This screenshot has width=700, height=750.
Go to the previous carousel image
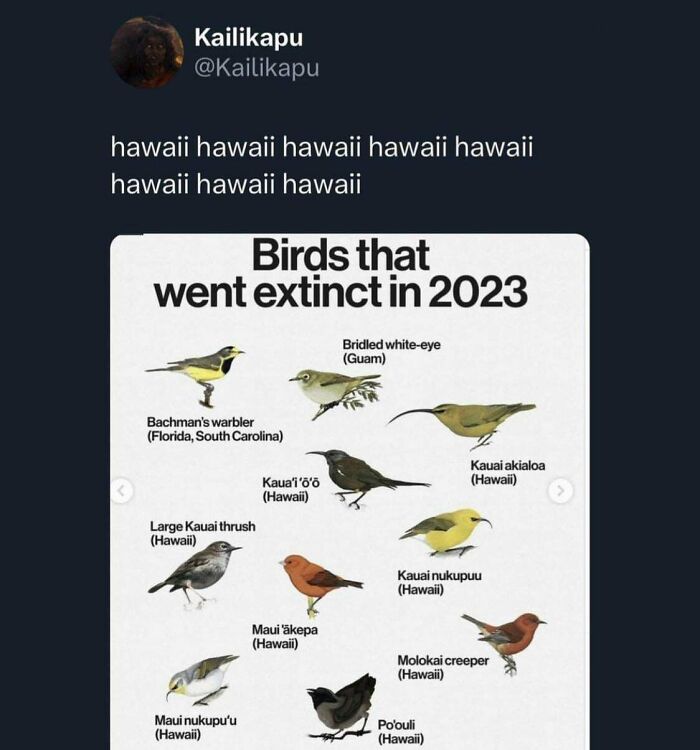[x=122, y=490]
